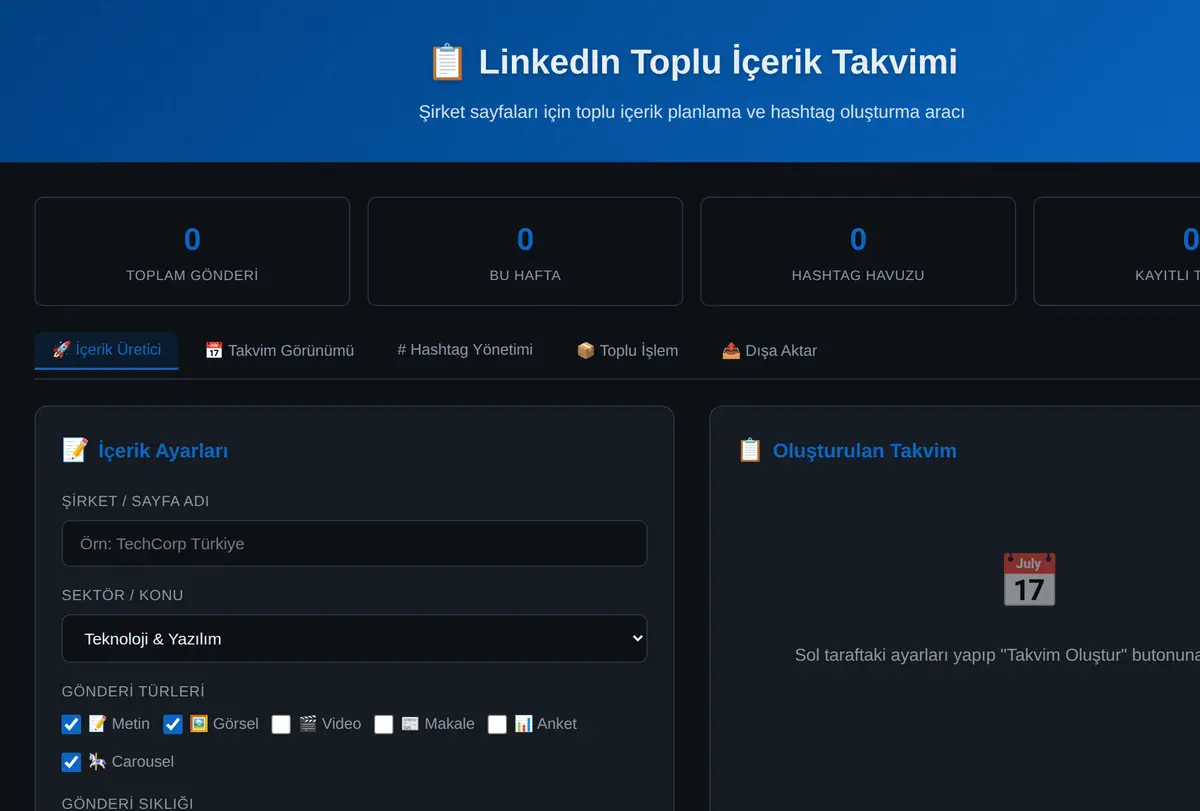This screenshot has width=1200, height=811.
Task: Uncheck the Carousel post type checkbox
Action: point(71,762)
